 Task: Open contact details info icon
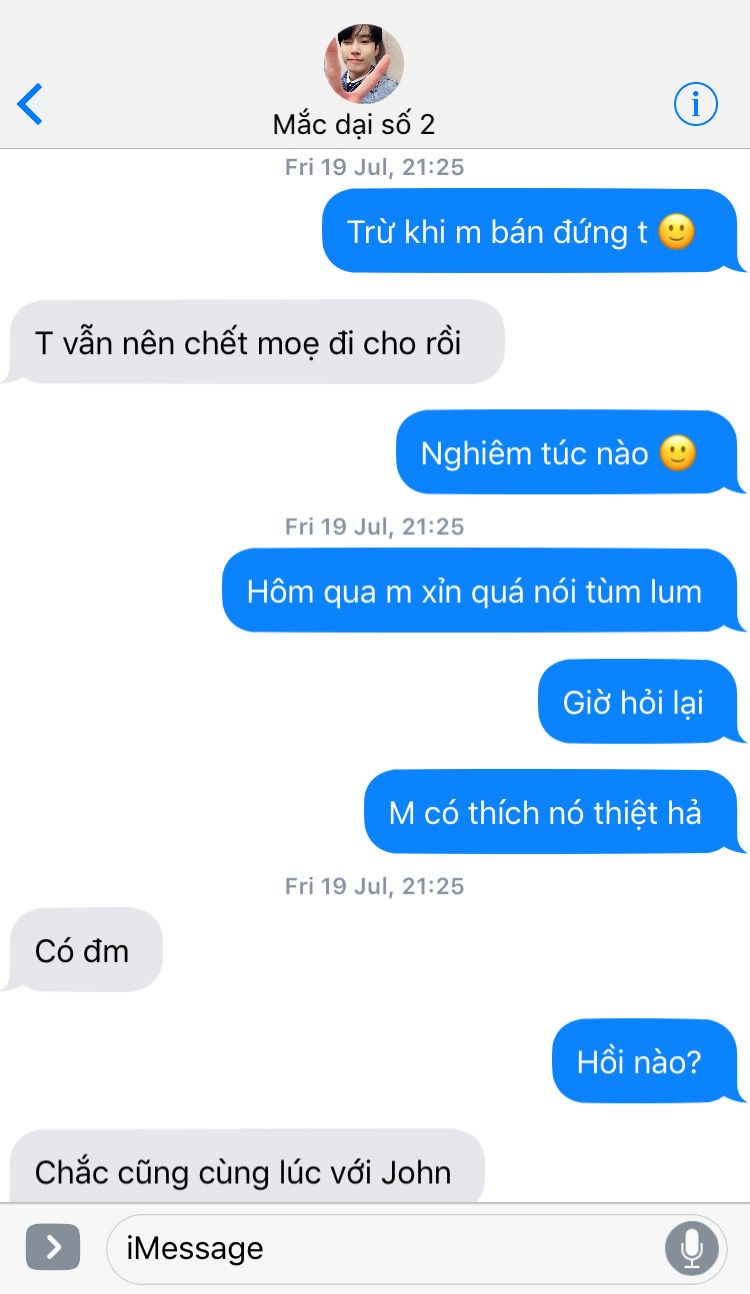[x=696, y=103]
